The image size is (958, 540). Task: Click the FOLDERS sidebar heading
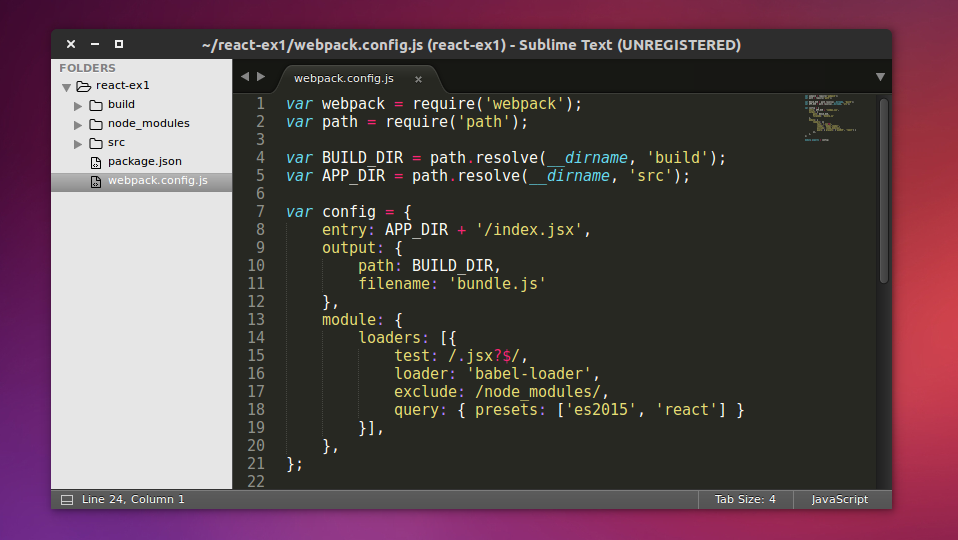(x=87, y=68)
